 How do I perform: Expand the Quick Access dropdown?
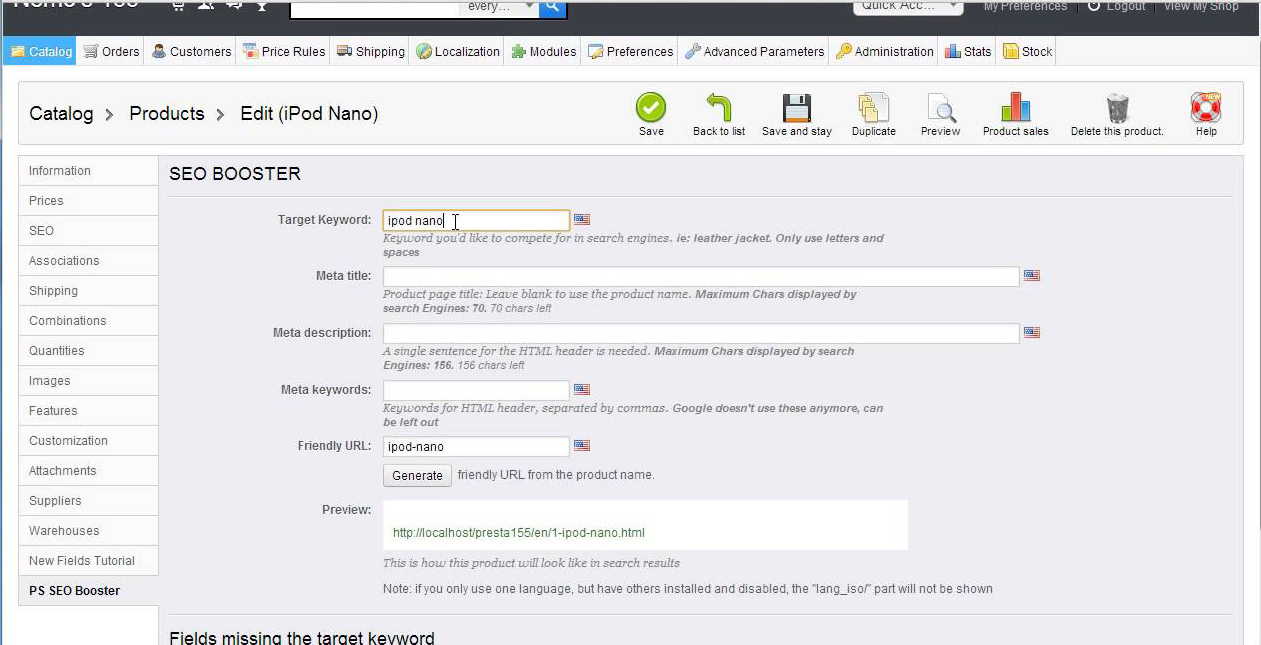click(x=908, y=6)
